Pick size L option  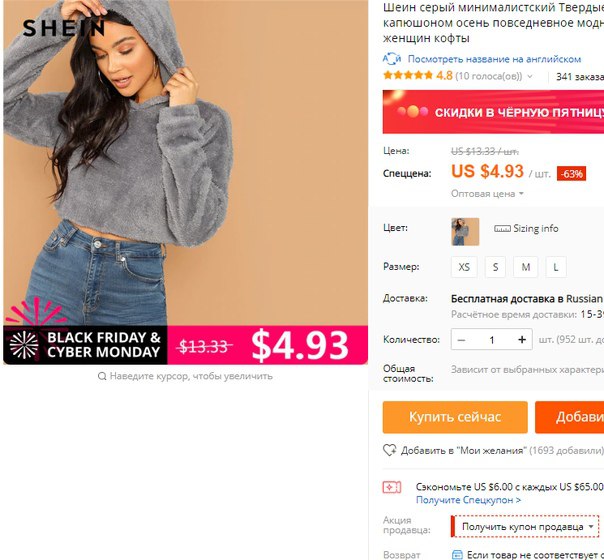pyautogui.click(x=556, y=267)
